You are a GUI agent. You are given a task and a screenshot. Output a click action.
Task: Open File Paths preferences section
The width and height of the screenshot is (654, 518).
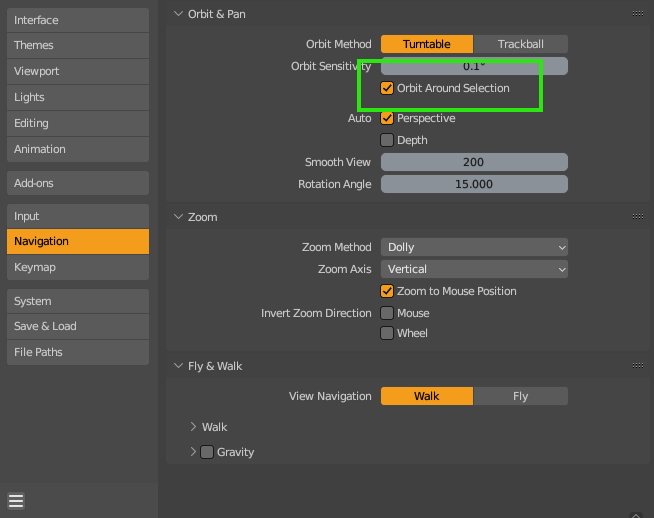[x=78, y=352]
